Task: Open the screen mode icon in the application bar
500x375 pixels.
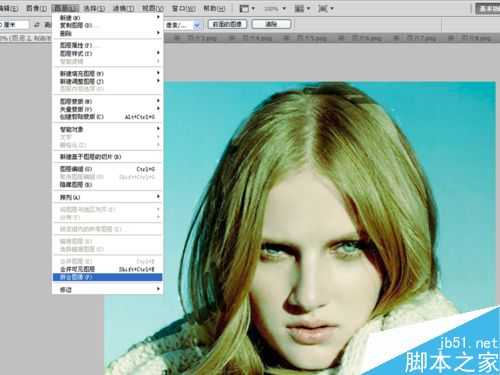Action: coord(326,8)
